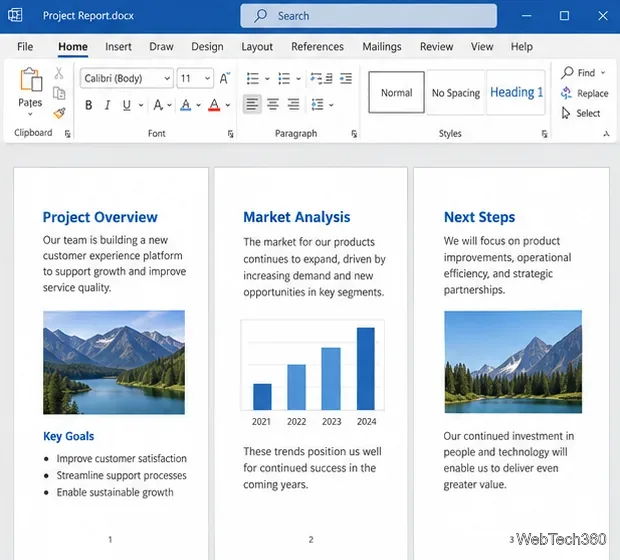
Task: Open the Review tab
Action: point(437,47)
